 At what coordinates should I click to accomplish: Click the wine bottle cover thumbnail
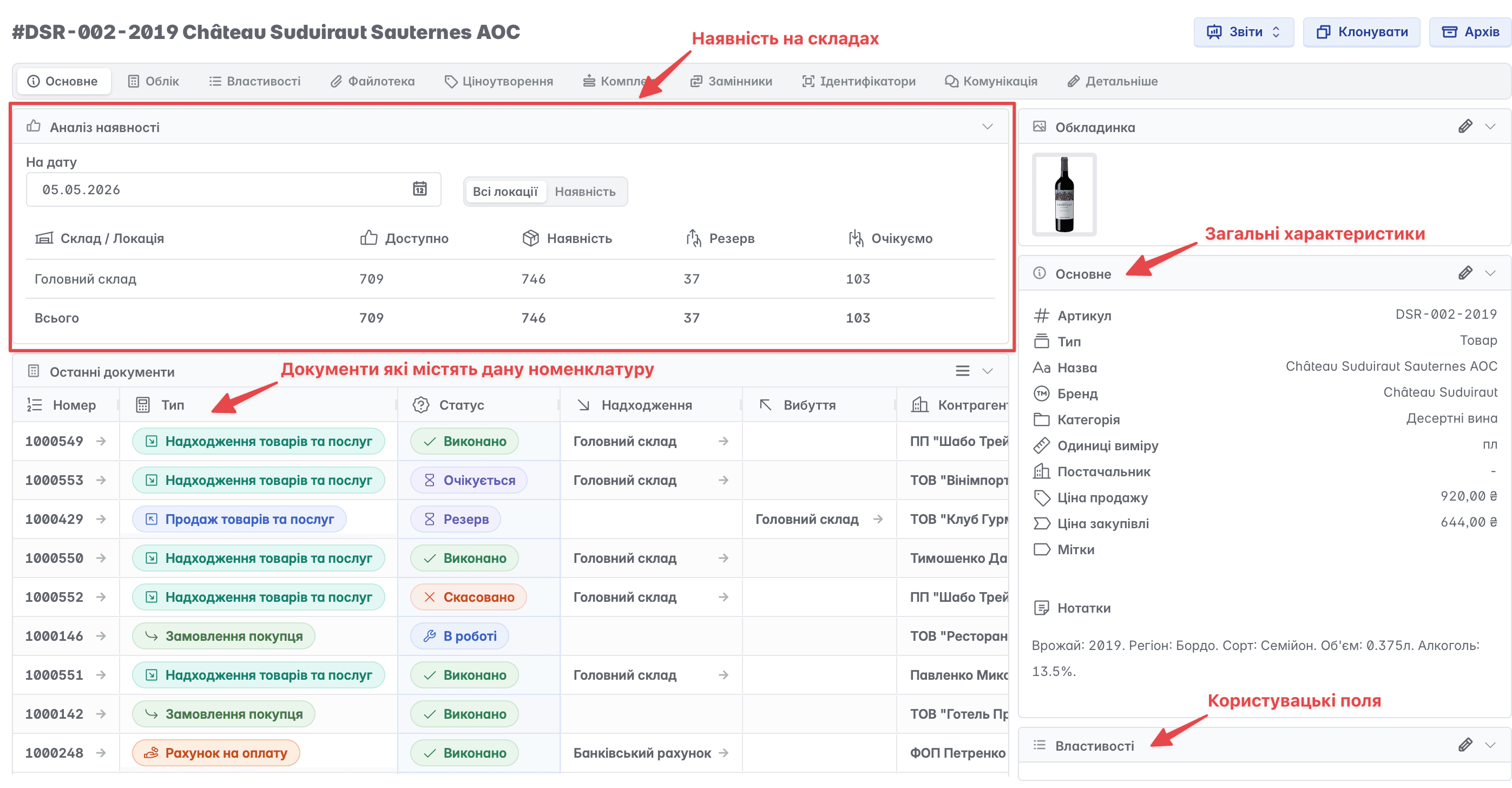pos(1064,194)
